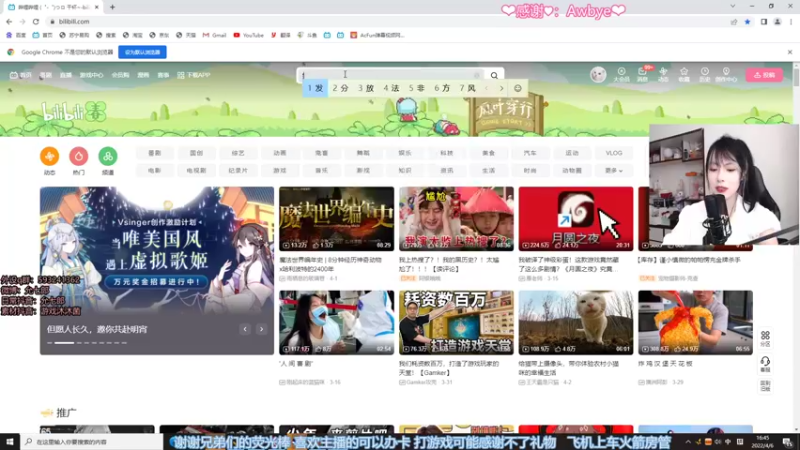Screen dimensions: 800x450
Task: Open the 首页 header nav link
Action: pos(20,75)
